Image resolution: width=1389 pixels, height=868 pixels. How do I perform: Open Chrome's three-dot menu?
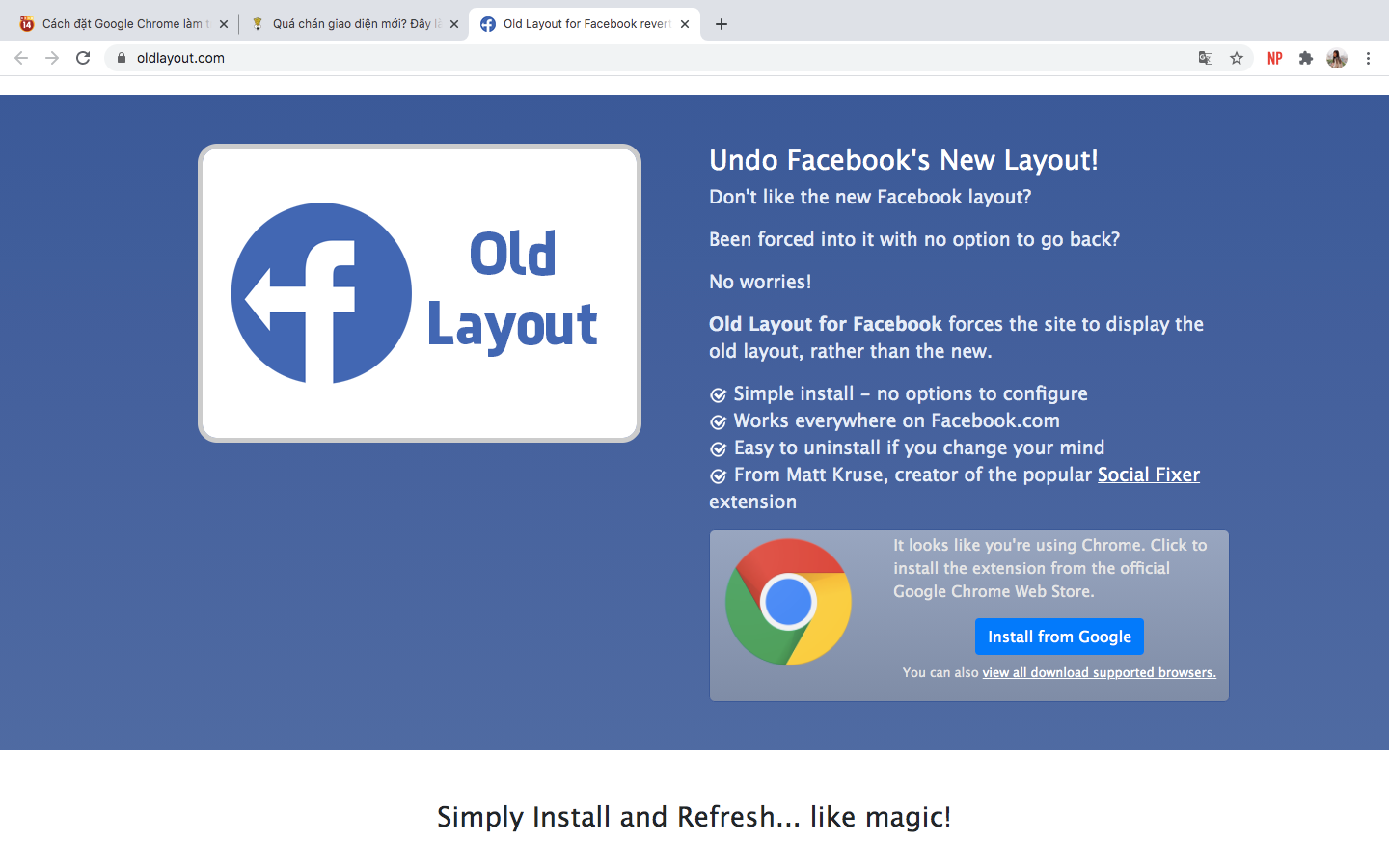(x=1368, y=58)
